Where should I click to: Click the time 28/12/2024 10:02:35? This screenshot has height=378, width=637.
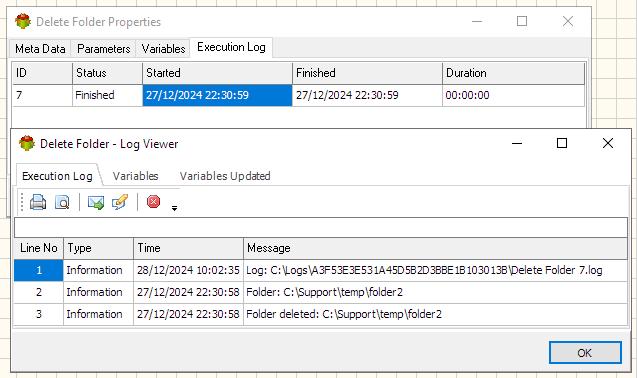point(188,270)
